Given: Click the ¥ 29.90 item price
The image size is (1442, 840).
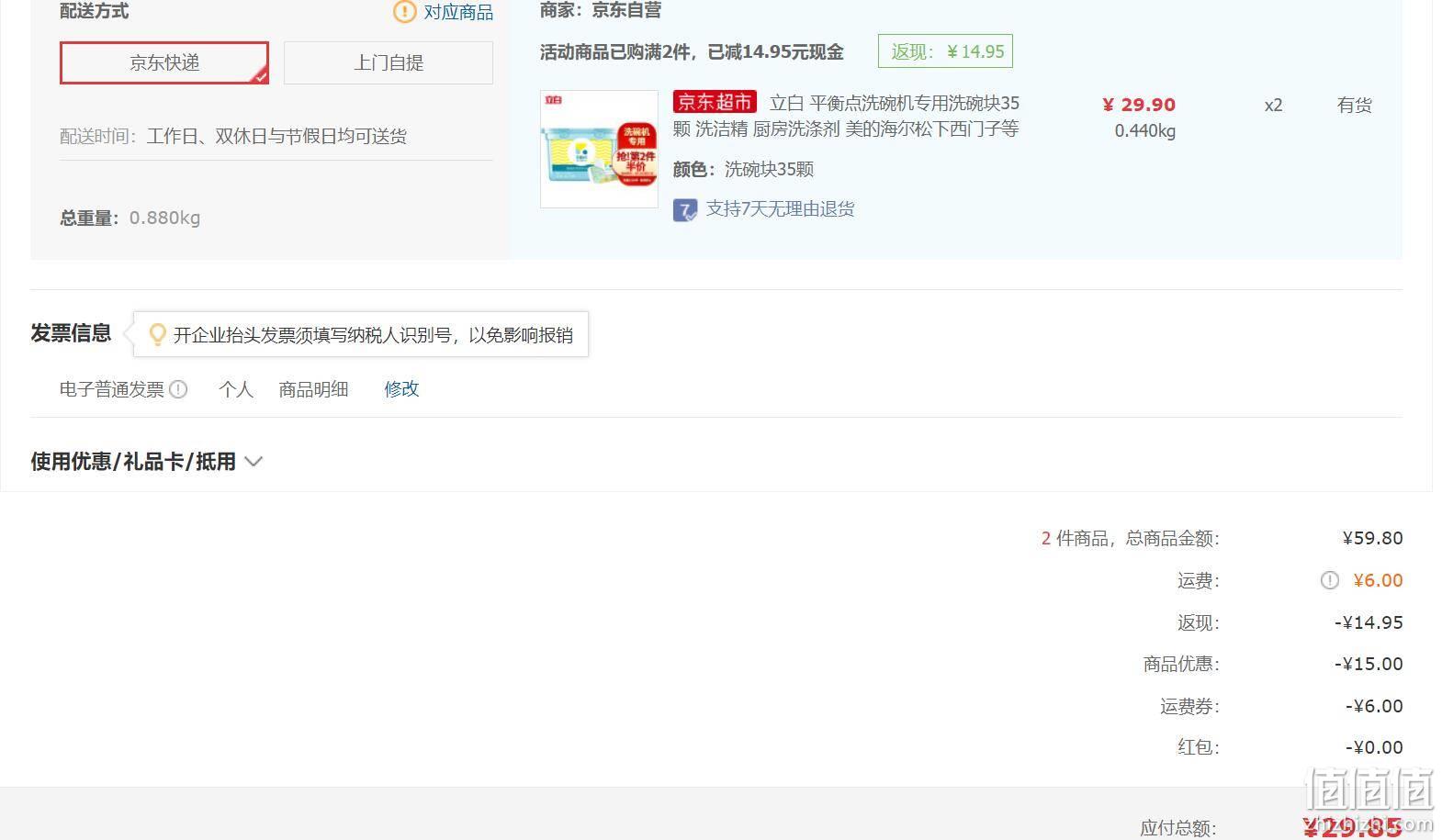Looking at the screenshot, I should [x=1139, y=105].
